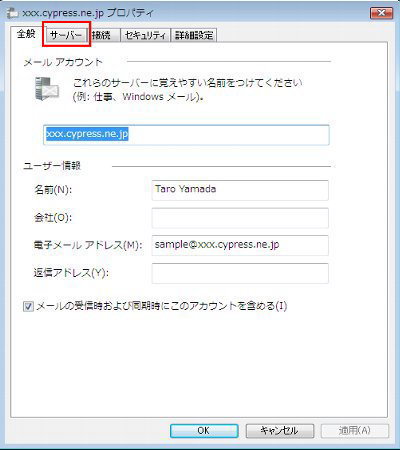Click the 電子メール アドレス field with sample@xxx.cypress.ne.jp
Image resolution: width=400 pixels, height=450 pixels.
pos(240,245)
